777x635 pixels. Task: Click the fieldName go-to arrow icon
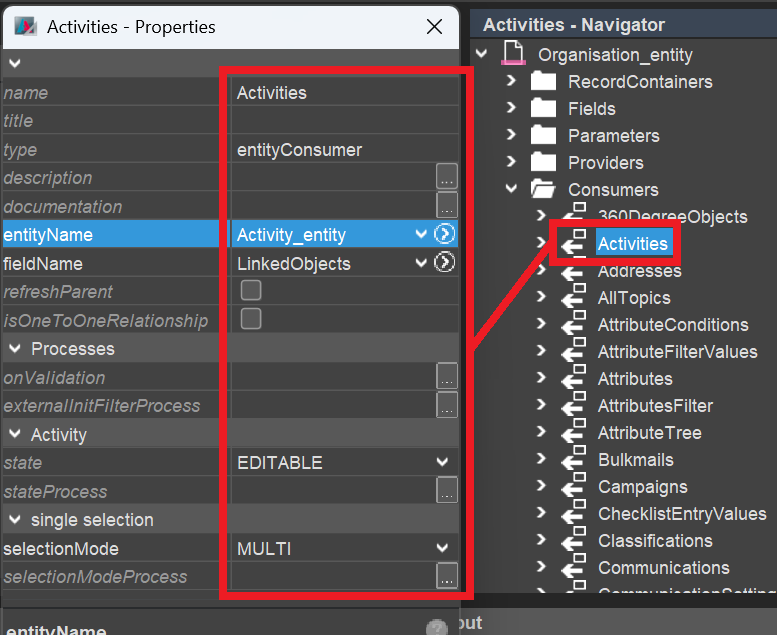[x=445, y=263]
